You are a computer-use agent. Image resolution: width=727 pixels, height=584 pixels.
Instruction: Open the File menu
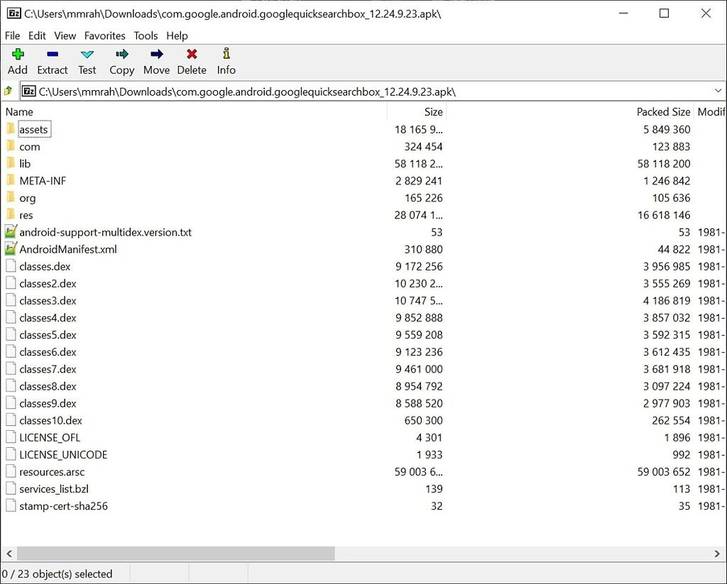click(13, 36)
